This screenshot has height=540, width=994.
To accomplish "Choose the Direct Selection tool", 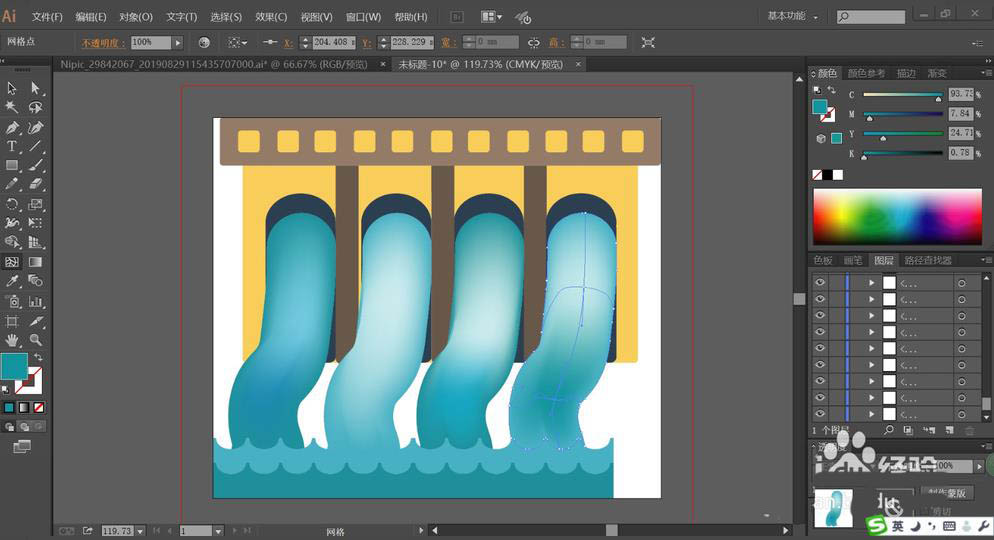I will [x=36, y=88].
